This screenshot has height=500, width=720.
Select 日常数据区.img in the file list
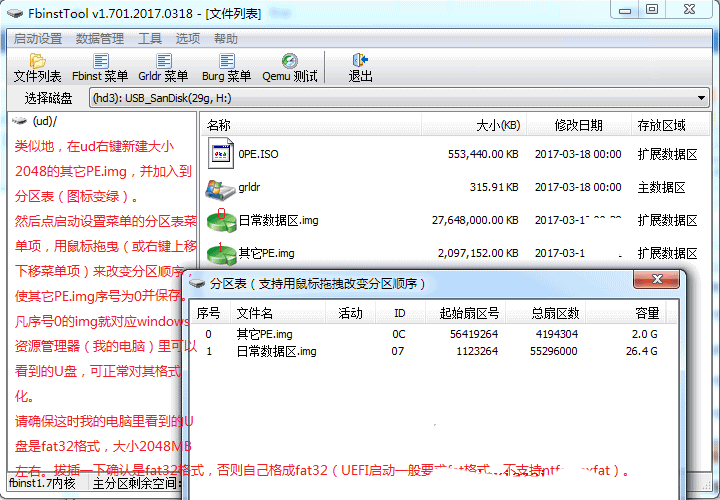[x=278, y=220]
